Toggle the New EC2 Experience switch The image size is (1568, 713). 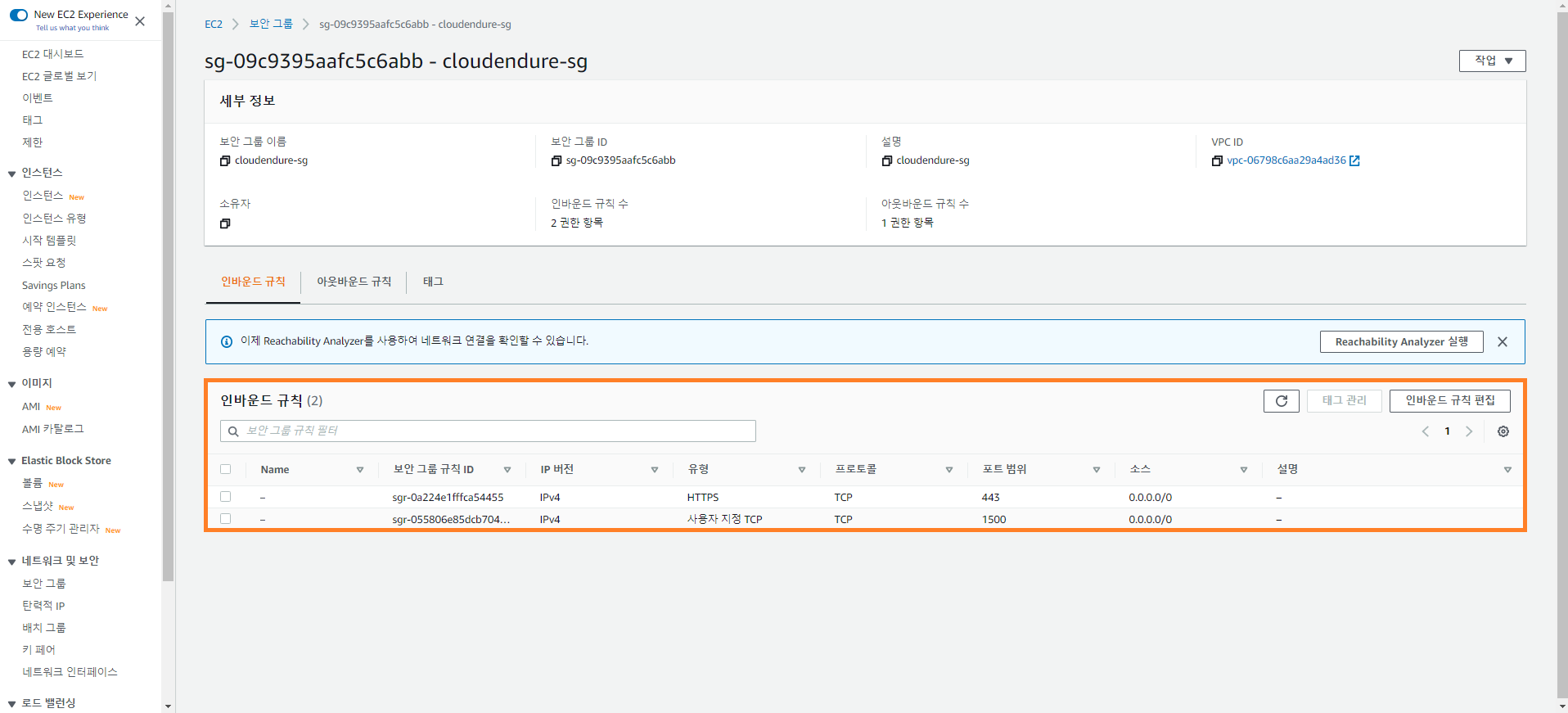(x=19, y=15)
